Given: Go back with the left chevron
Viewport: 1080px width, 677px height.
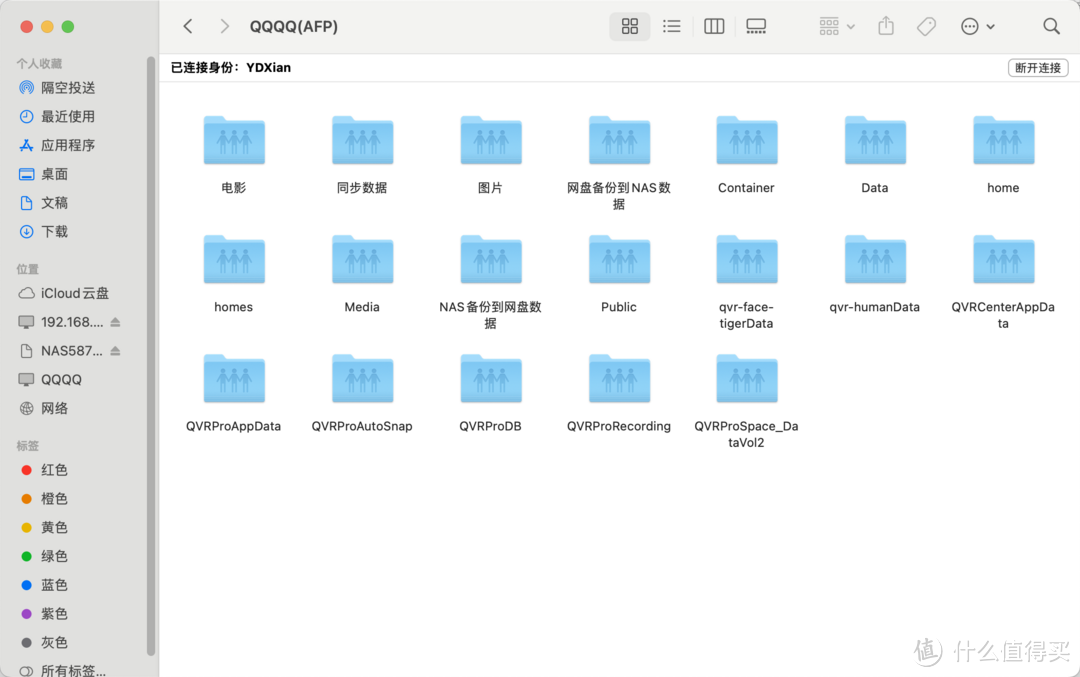Looking at the screenshot, I should (188, 27).
